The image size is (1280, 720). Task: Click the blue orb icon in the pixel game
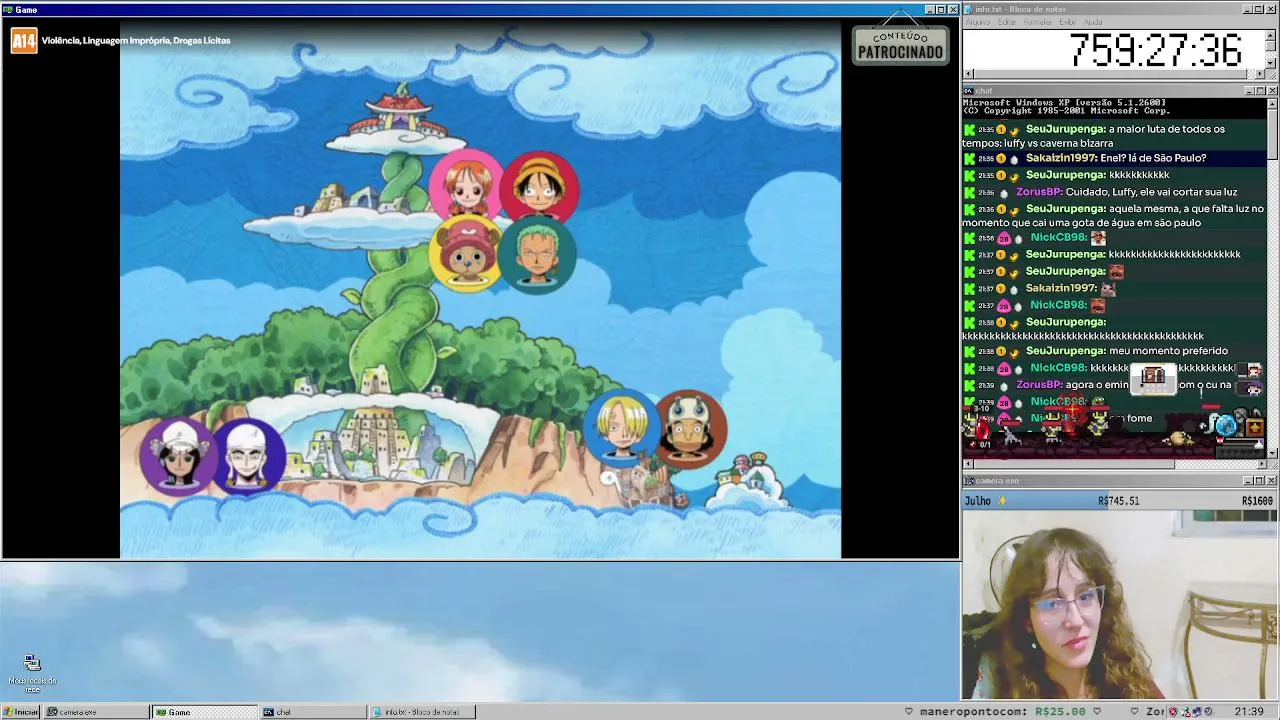[x=1225, y=426]
